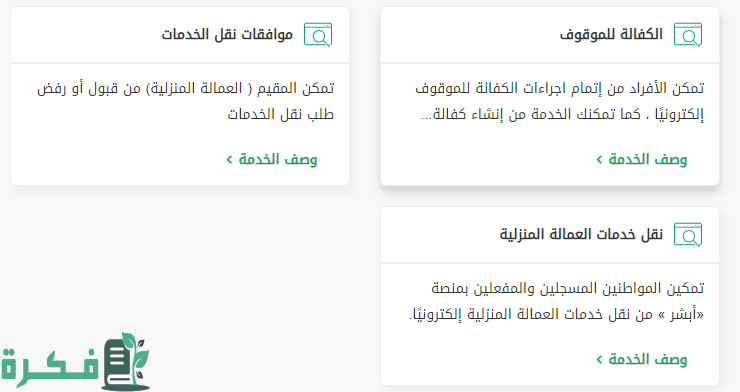The image size is (740, 392).
Task: Select the description mentioning منصة «أبشر»
Action: pyautogui.click(x=556, y=301)
